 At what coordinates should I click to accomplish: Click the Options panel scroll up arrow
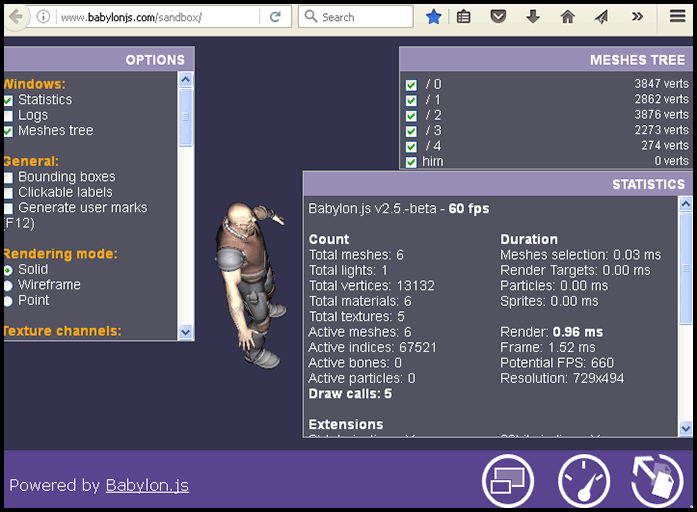point(185,80)
